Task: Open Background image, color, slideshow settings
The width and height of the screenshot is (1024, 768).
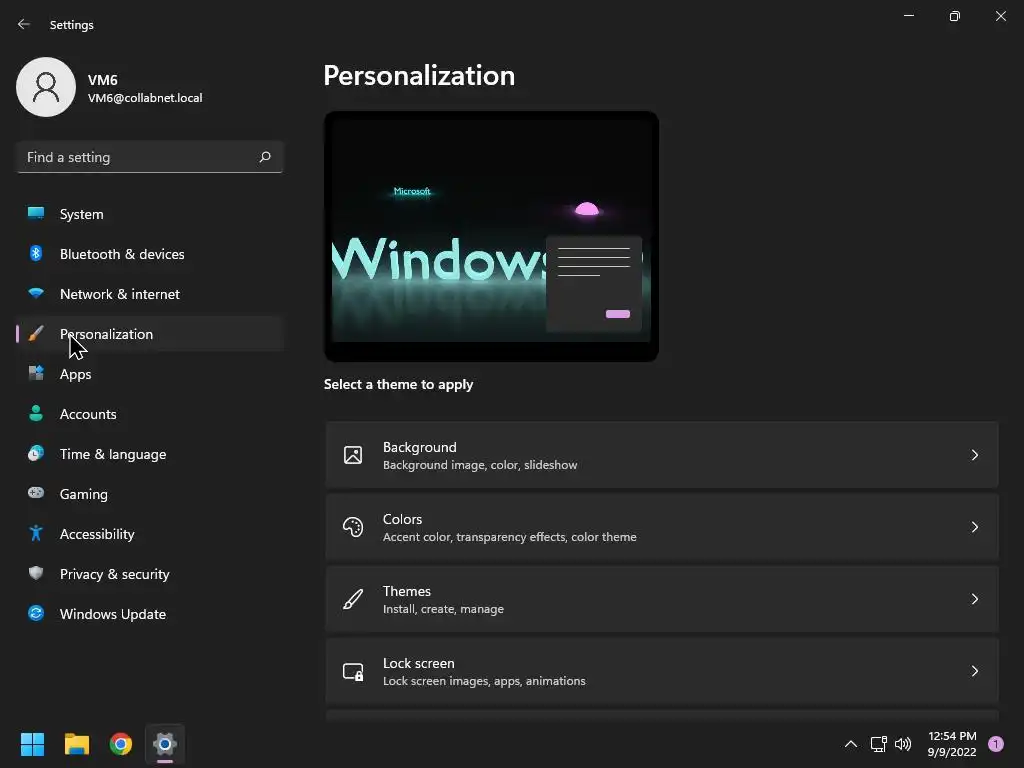Action: click(x=662, y=455)
